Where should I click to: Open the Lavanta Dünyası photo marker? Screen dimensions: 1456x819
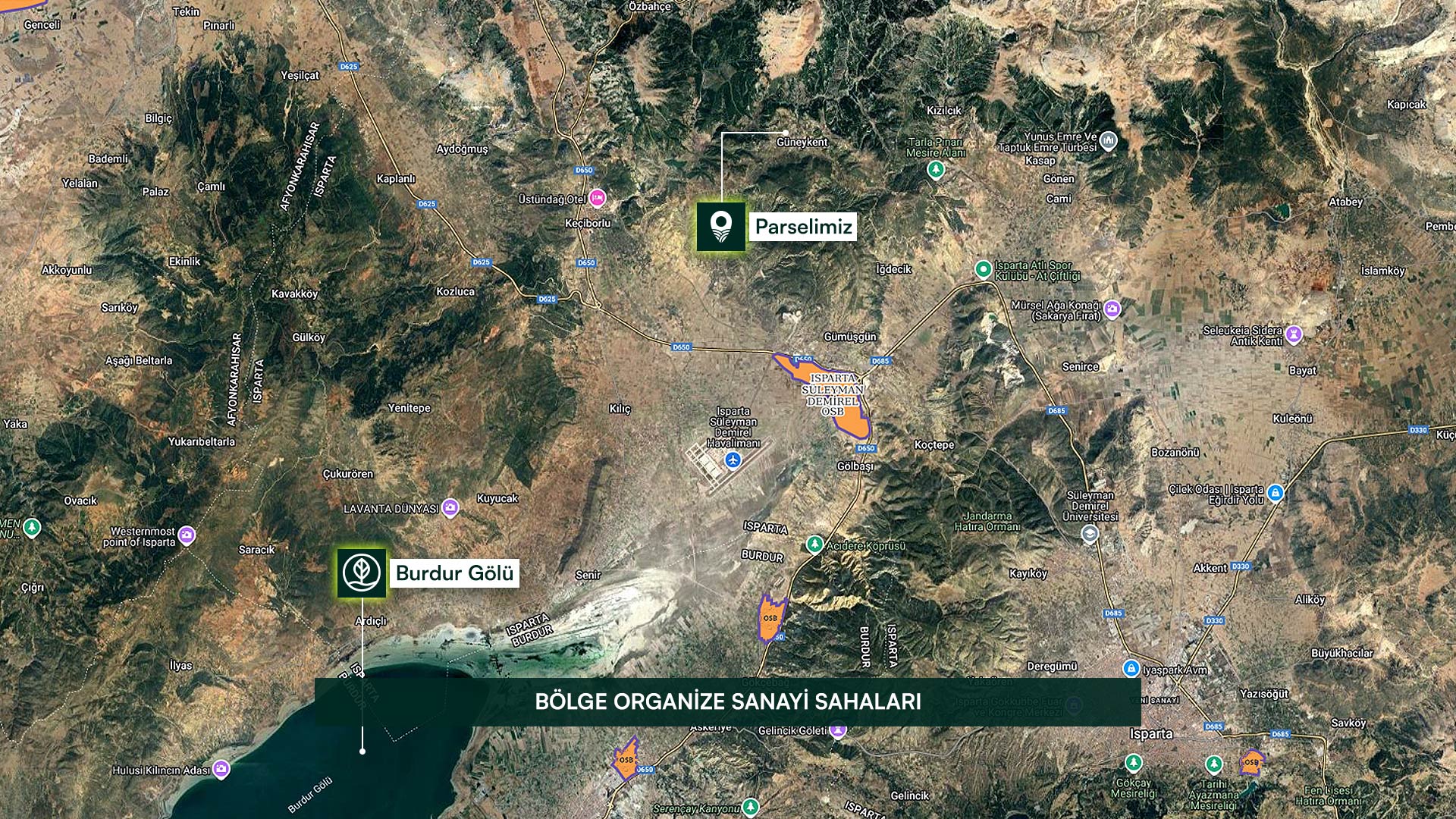click(x=451, y=507)
